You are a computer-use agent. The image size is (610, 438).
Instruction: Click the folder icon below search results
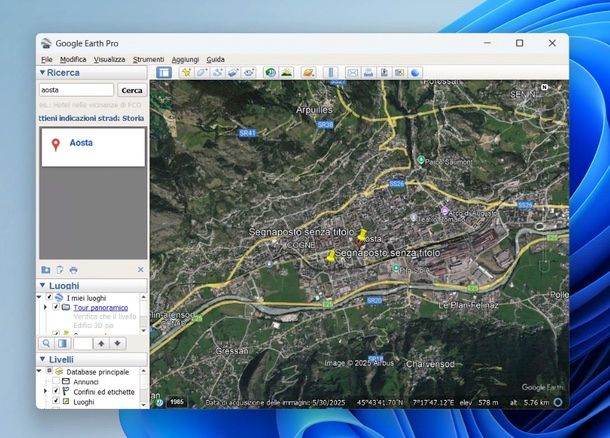[46, 270]
